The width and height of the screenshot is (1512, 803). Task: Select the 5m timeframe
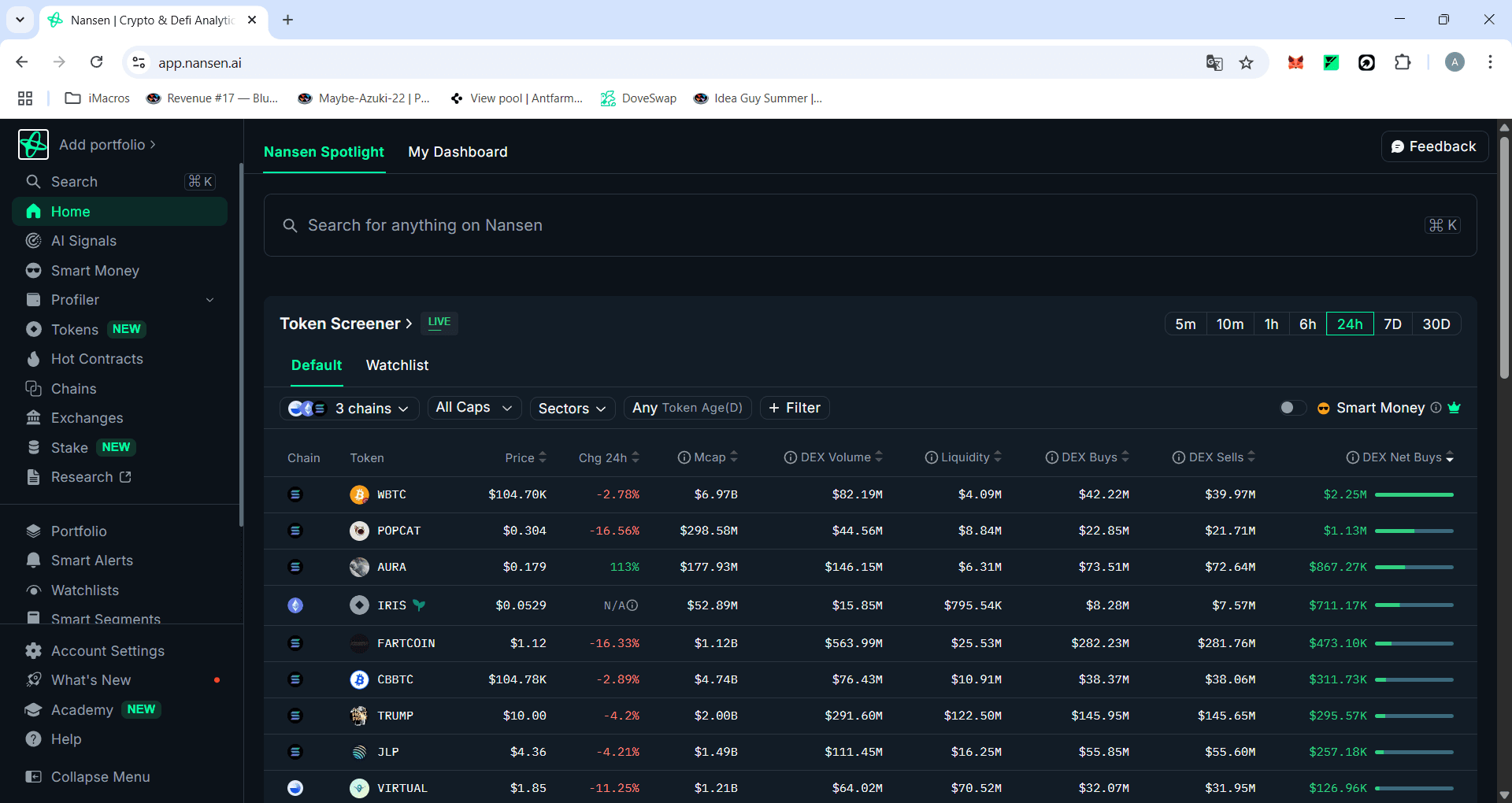(1185, 324)
